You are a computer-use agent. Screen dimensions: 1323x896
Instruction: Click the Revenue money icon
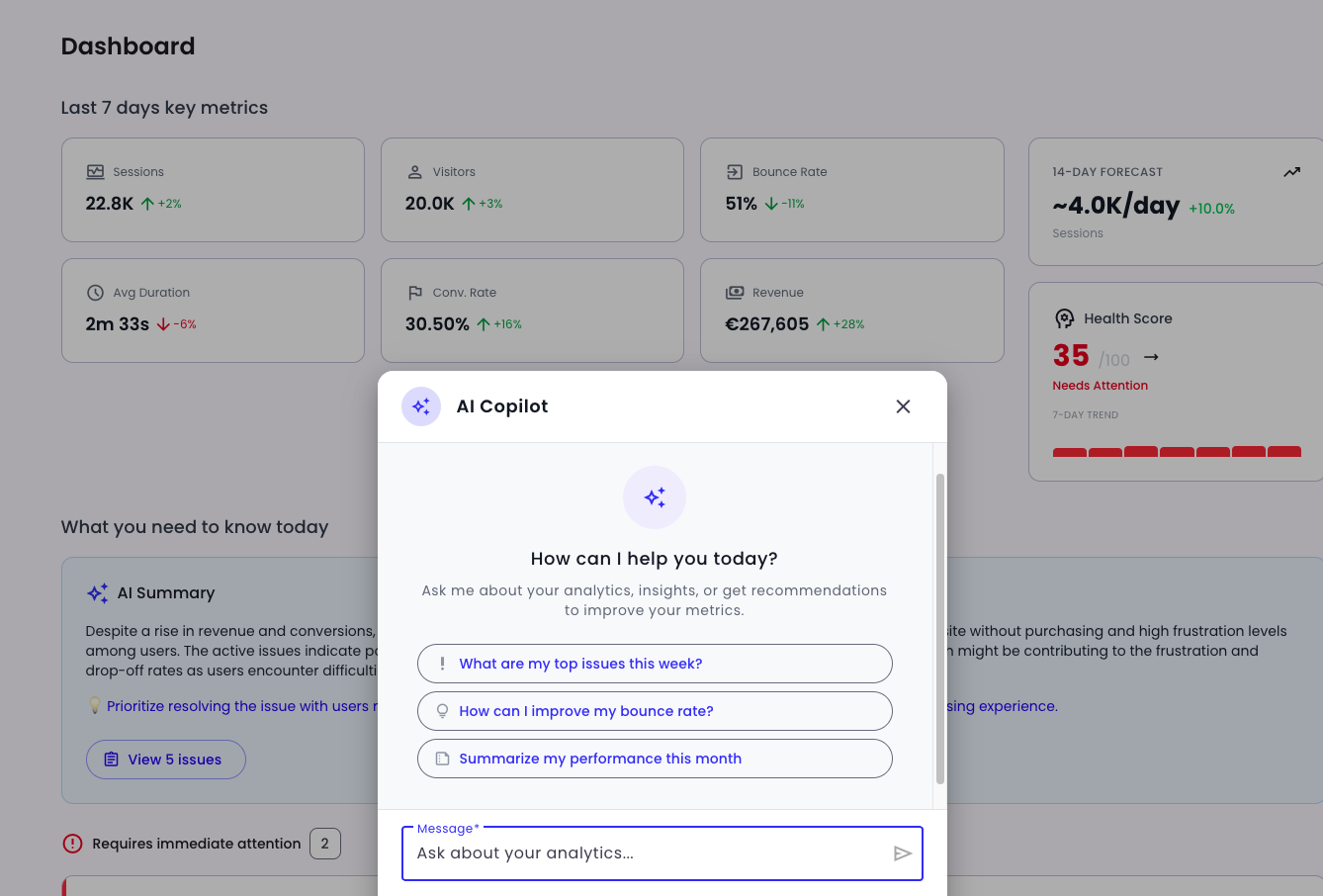735,293
